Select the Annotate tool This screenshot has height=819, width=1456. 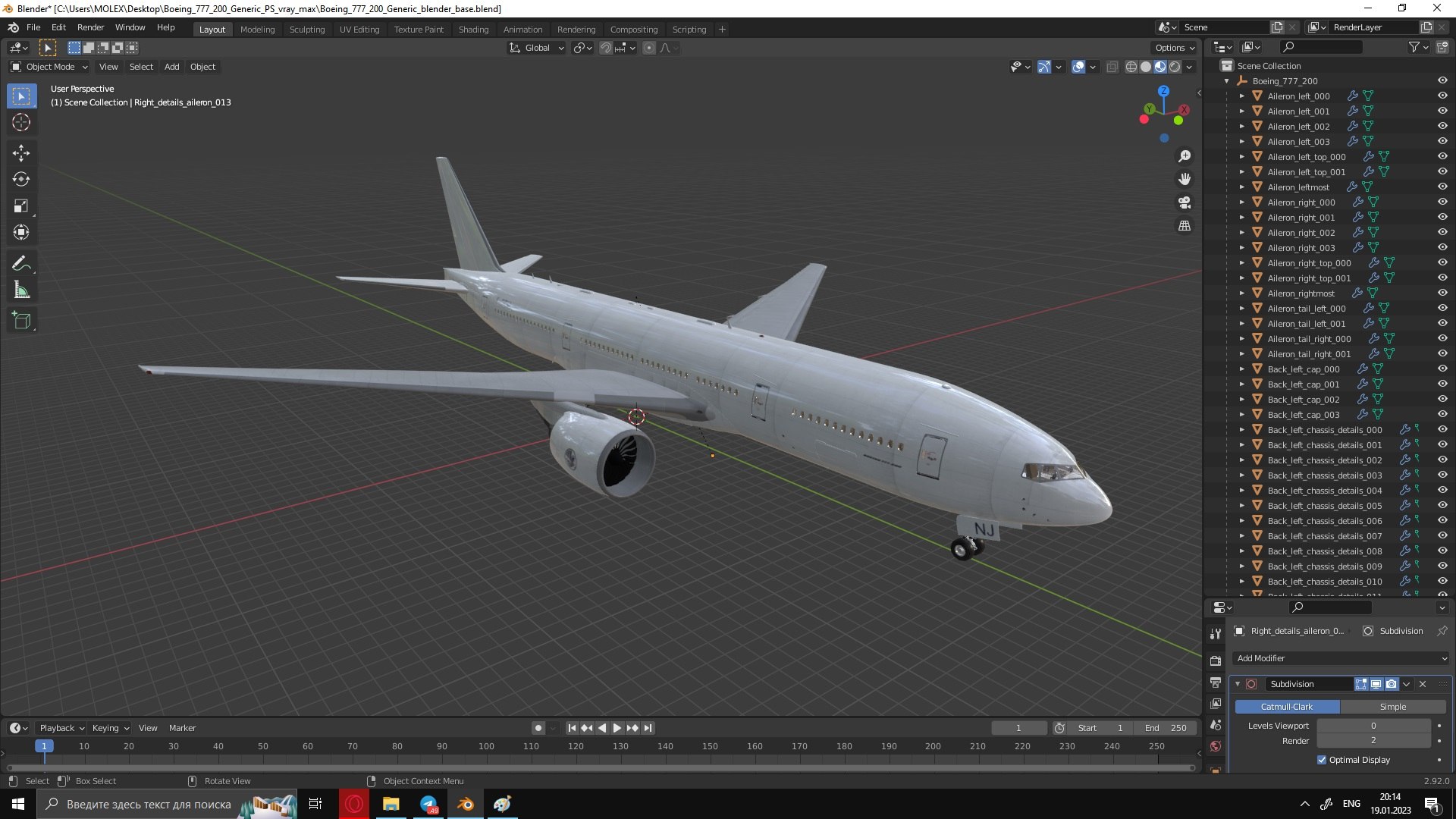[21, 264]
